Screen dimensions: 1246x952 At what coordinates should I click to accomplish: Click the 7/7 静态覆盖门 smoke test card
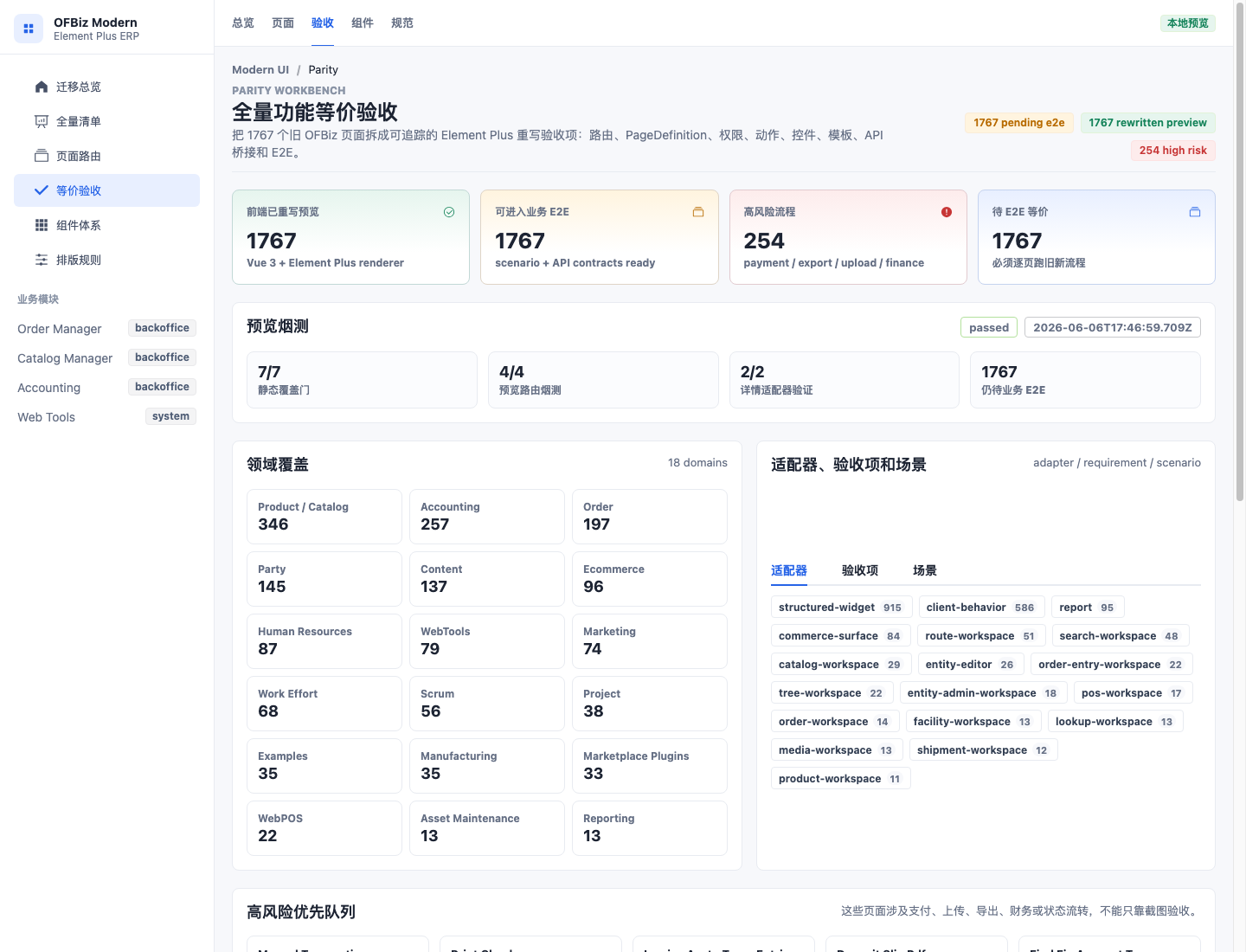click(x=362, y=380)
